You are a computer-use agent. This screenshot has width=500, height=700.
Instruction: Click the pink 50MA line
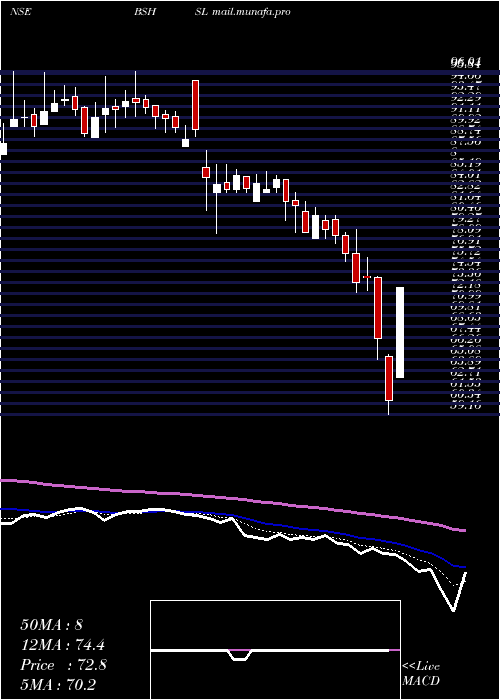[232, 498]
